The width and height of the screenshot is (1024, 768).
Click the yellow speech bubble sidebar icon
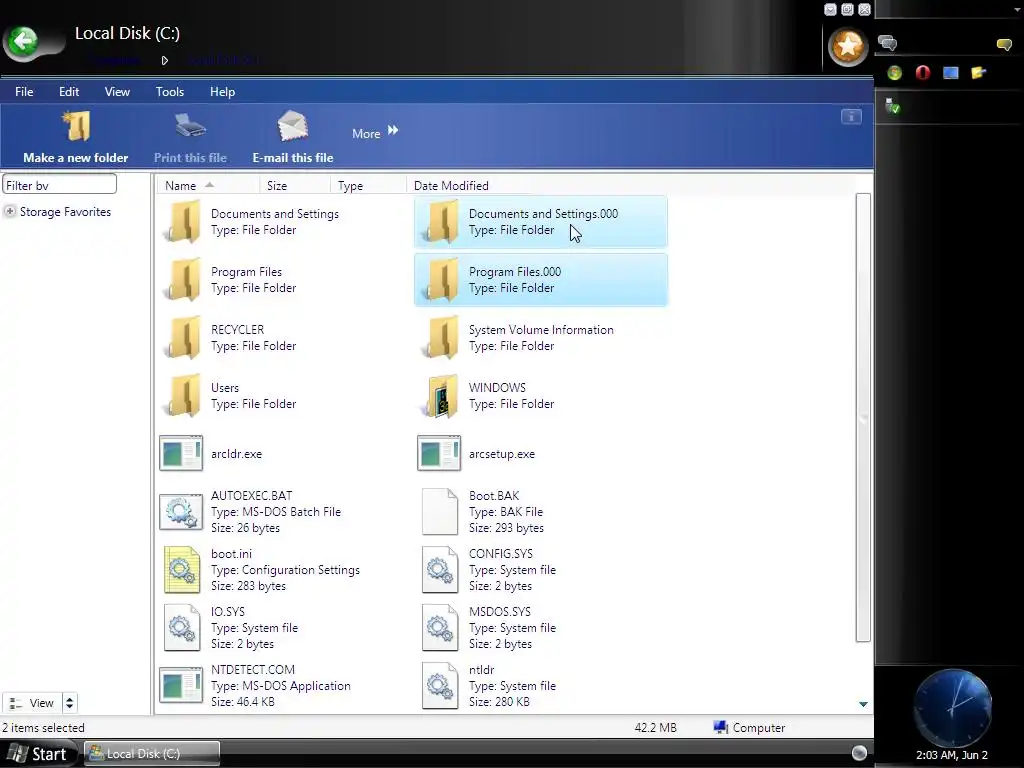pos(1004,44)
